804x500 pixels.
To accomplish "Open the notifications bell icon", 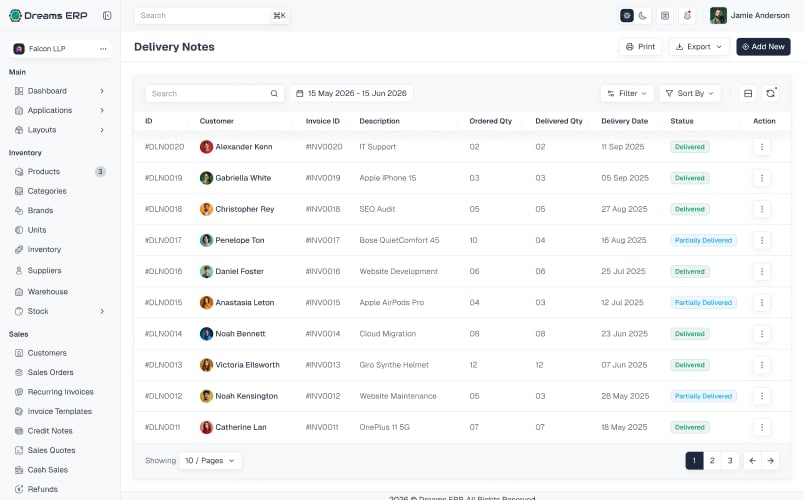I will pos(688,15).
